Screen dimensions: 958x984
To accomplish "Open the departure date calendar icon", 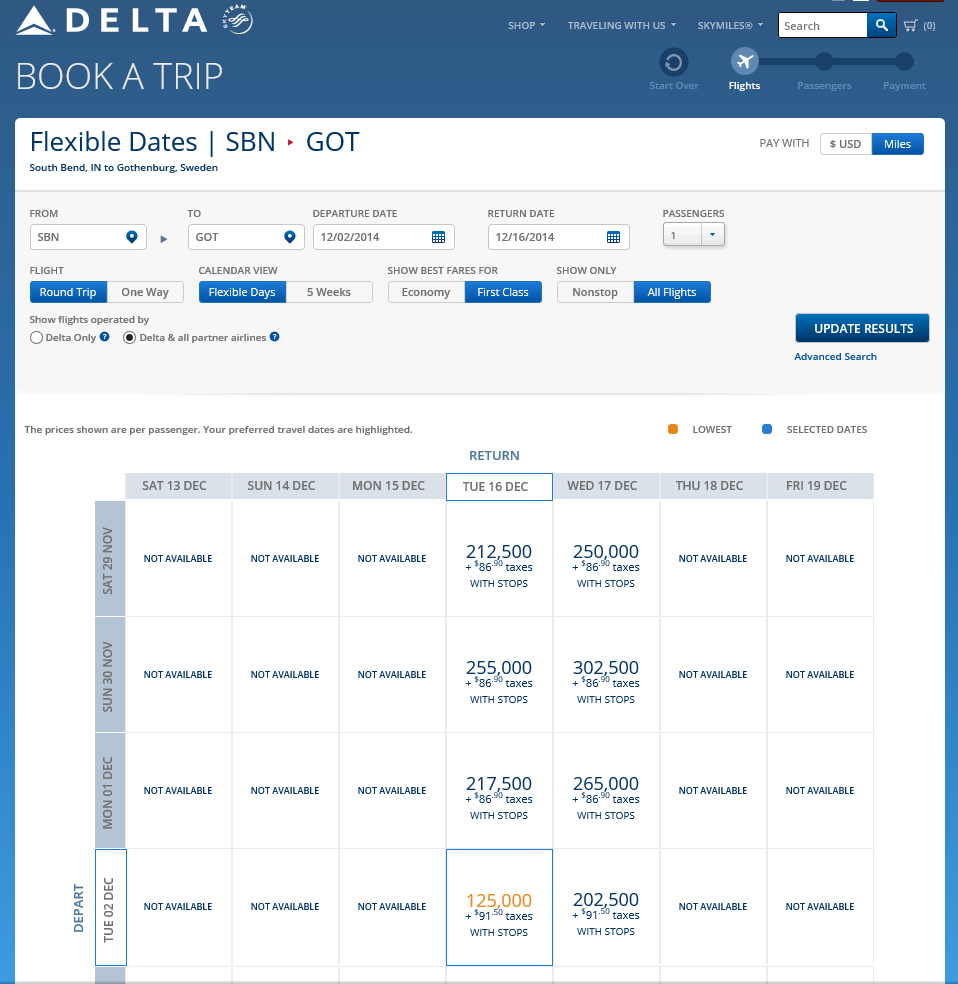I will [438, 237].
